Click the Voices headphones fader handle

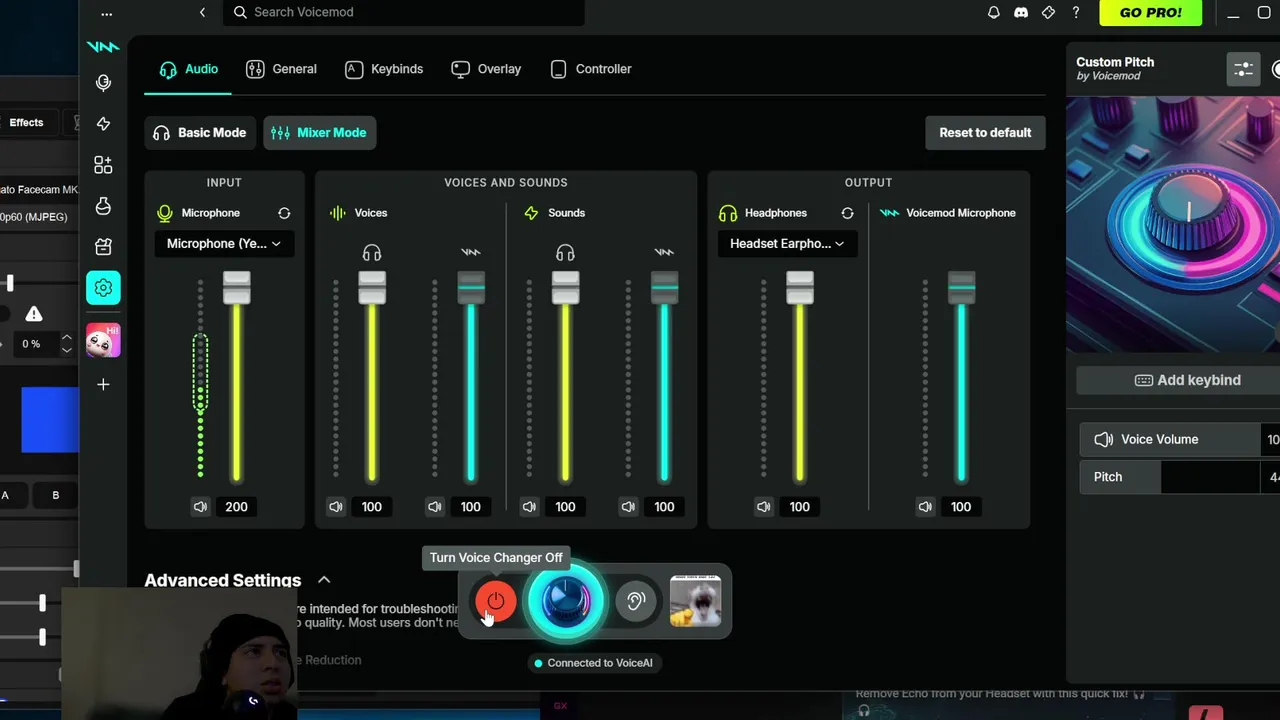tap(372, 287)
